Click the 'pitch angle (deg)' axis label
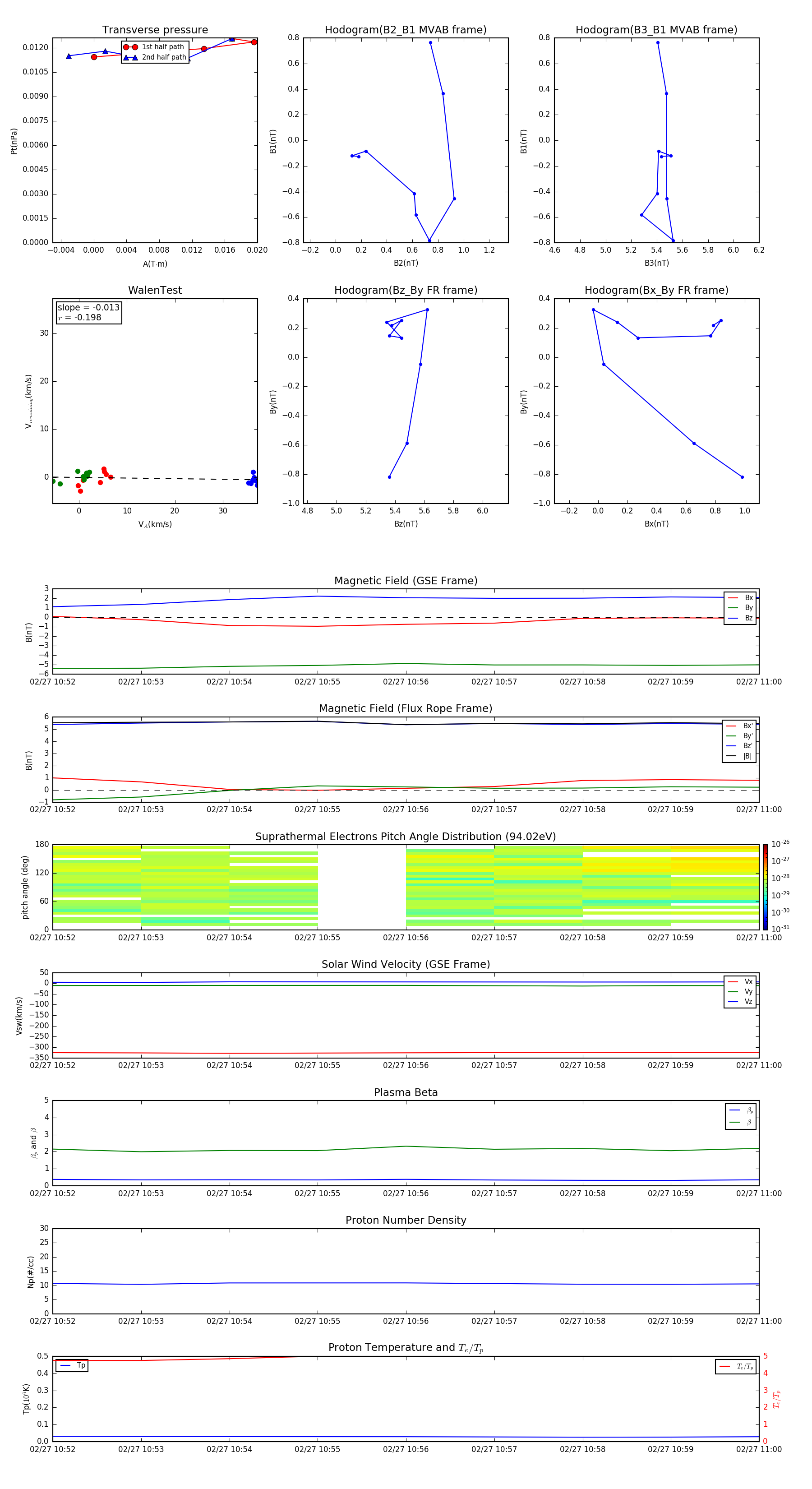Screen dimensions: 812x1489 [25, 887]
